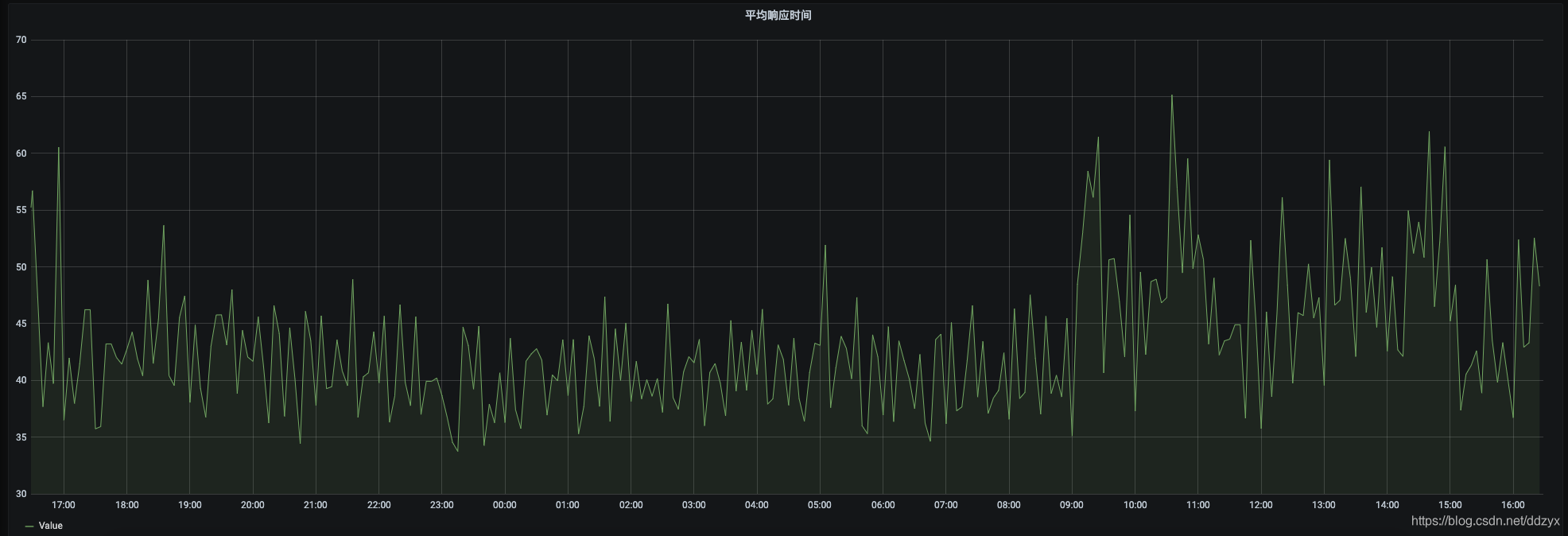
Task: Click the 65 y-axis label
Action: click(x=21, y=96)
